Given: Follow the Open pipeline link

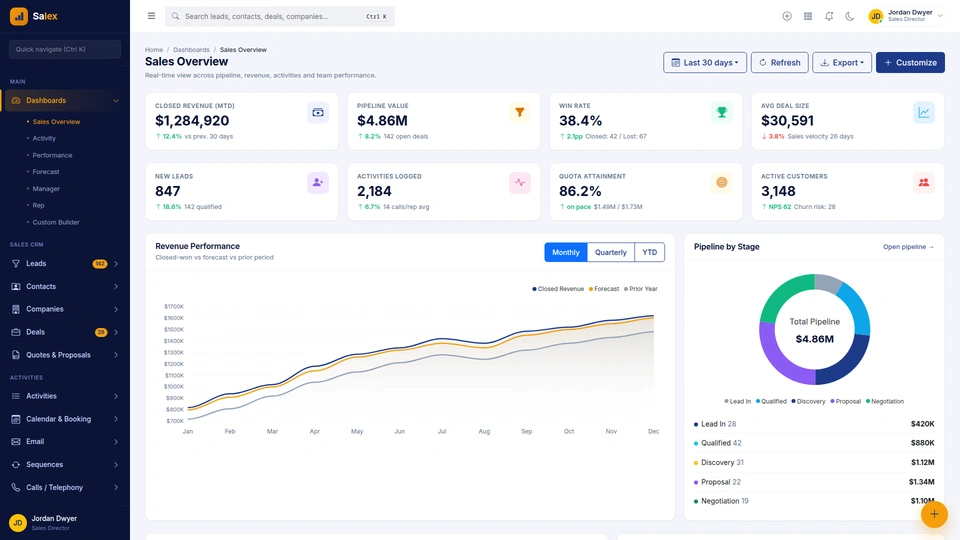Looking at the screenshot, I should click(908, 247).
